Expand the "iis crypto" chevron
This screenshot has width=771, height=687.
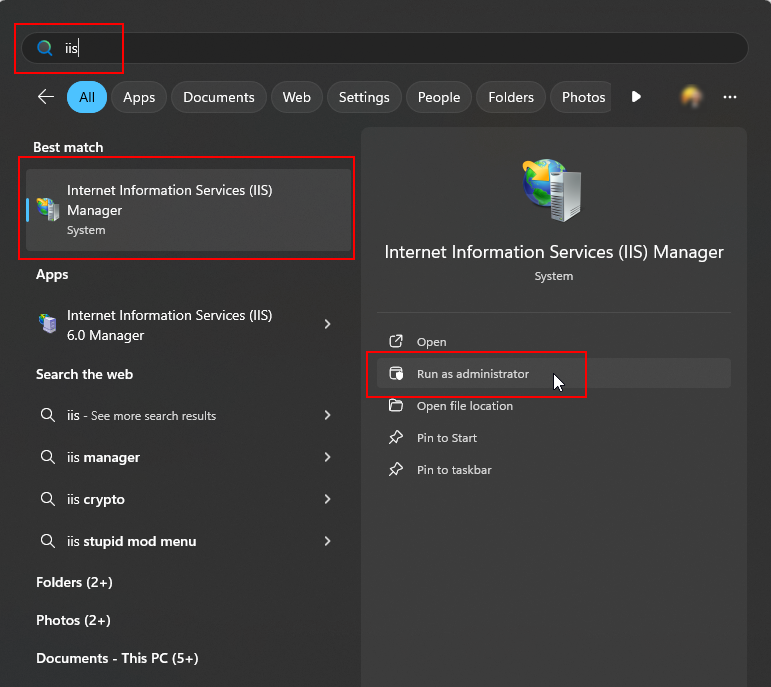point(327,499)
